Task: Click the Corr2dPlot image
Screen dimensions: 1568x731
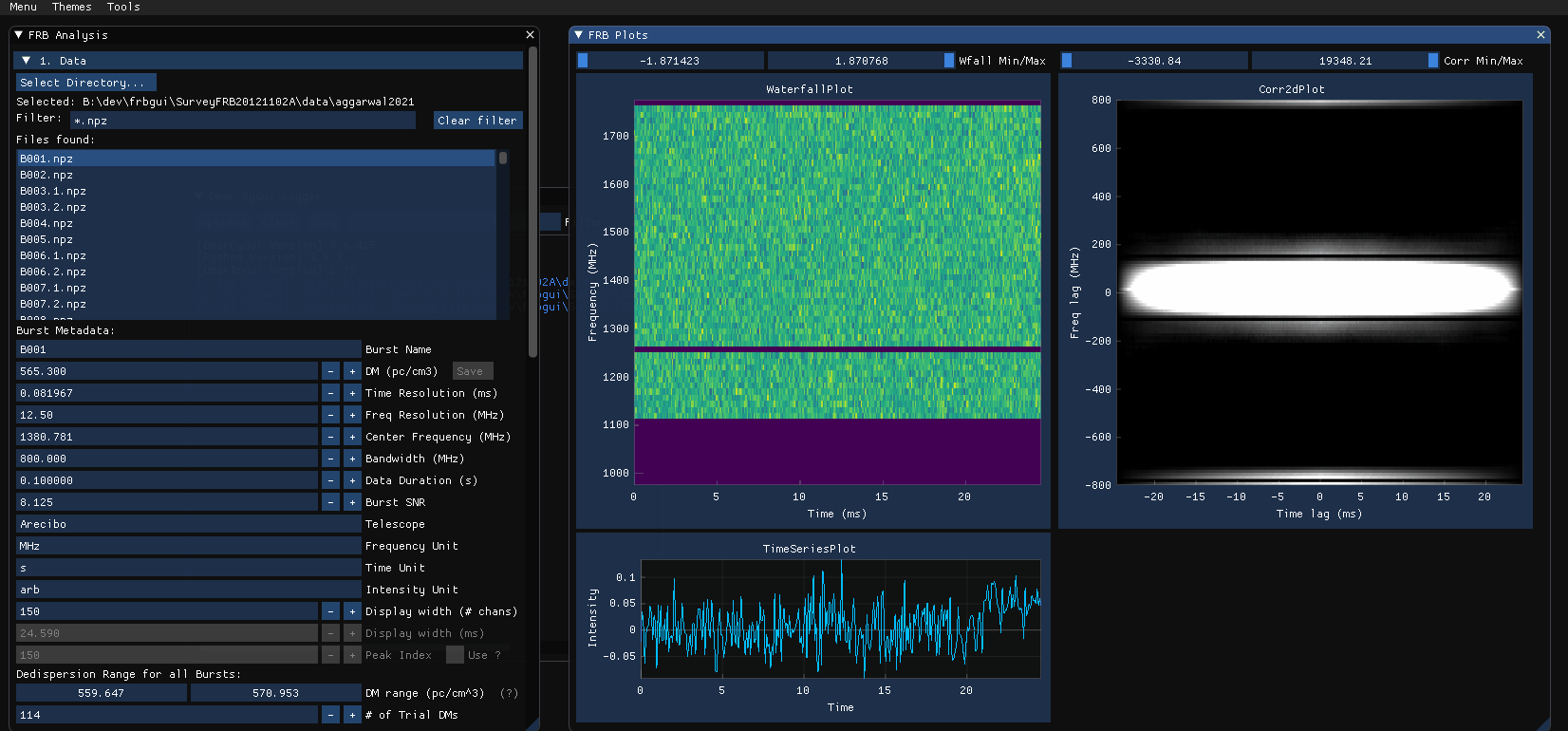Action: 1319,292
